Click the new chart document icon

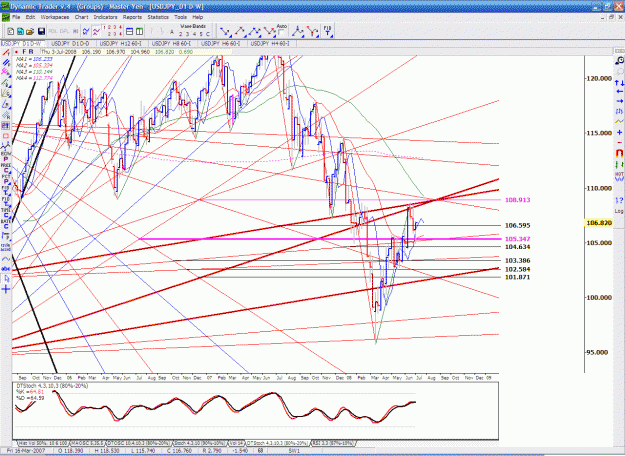coord(11,31)
